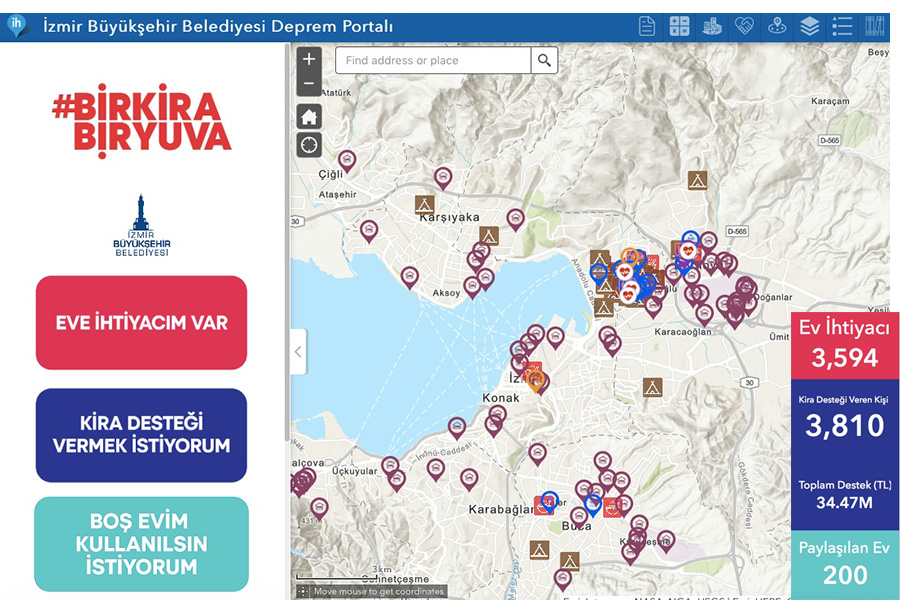Viewport: 900px width, 600px height.
Task: Choose BOŞ EVİM KULLANILSIN İSTİYORUM button
Action: [x=141, y=544]
